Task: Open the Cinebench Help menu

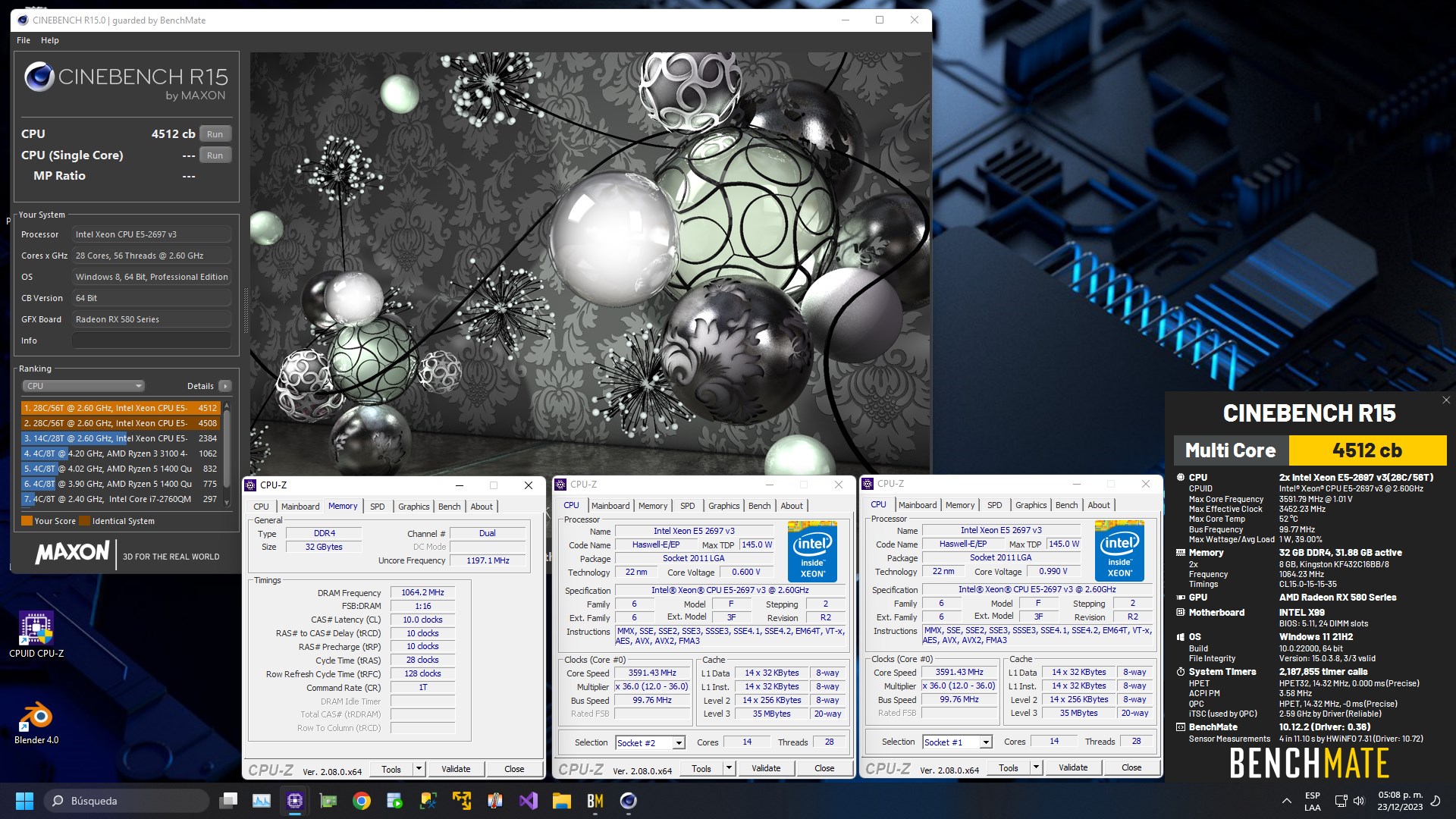Action: (x=50, y=40)
